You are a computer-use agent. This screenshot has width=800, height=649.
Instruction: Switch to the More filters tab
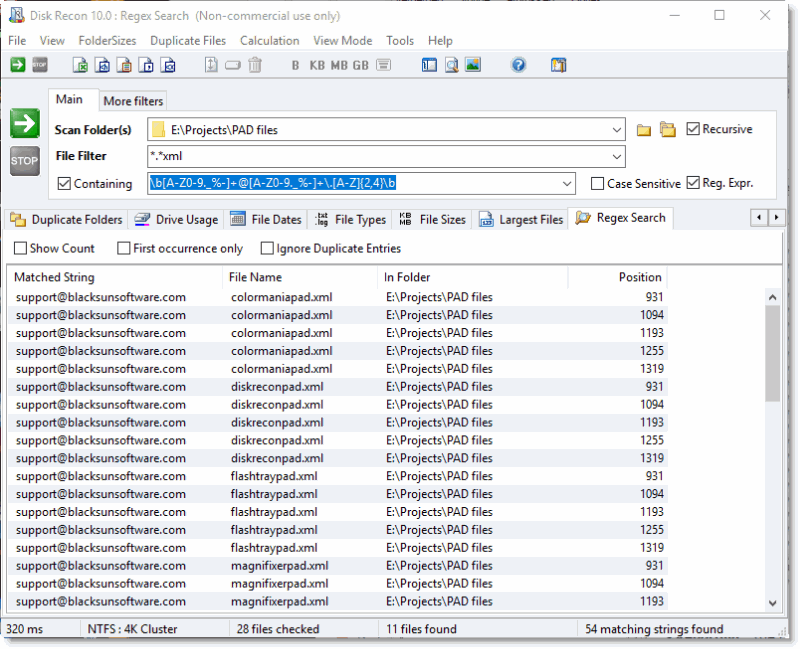(x=133, y=101)
